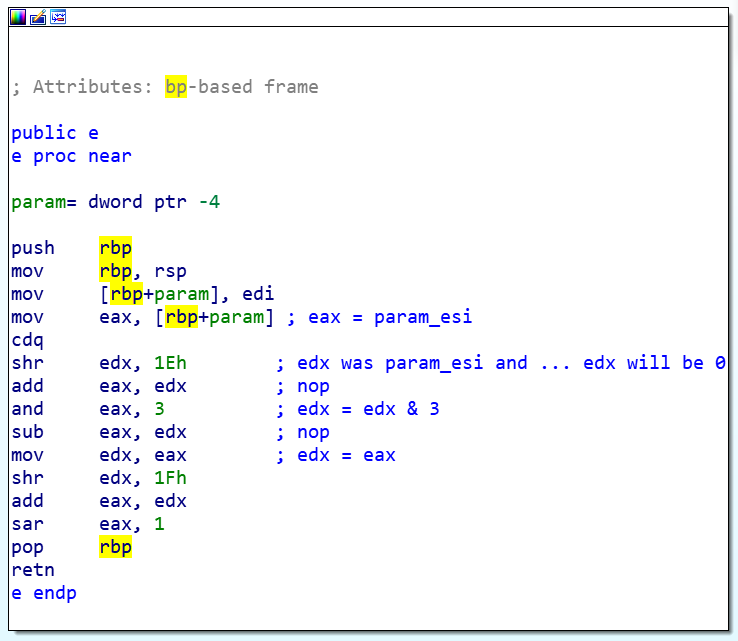The image size is (738, 641).
Task: Click the 'shr edx, 1Fh' instruction
Action: pos(99,479)
